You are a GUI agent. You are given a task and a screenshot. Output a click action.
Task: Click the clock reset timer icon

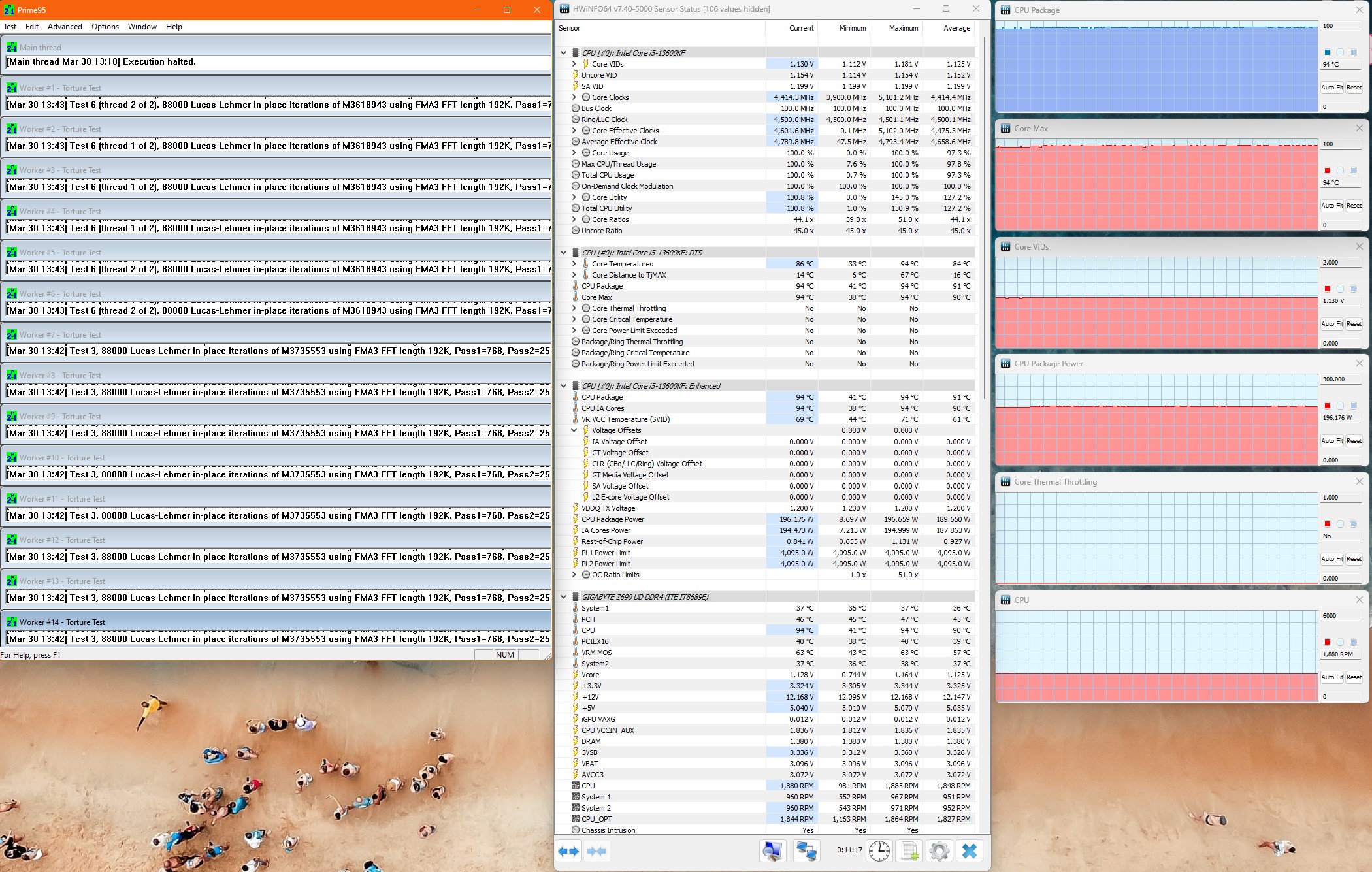point(879,851)
